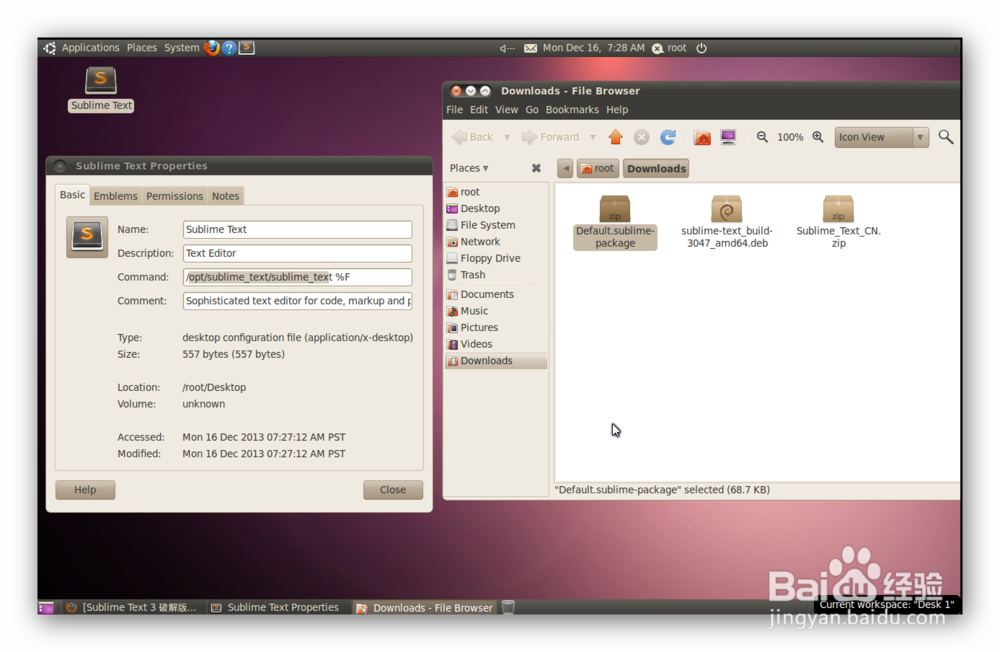Click the search magnifier in file browser
The width and height of the screenshot is (1000, 652).
pyautogui.click(x=946, y=137)
